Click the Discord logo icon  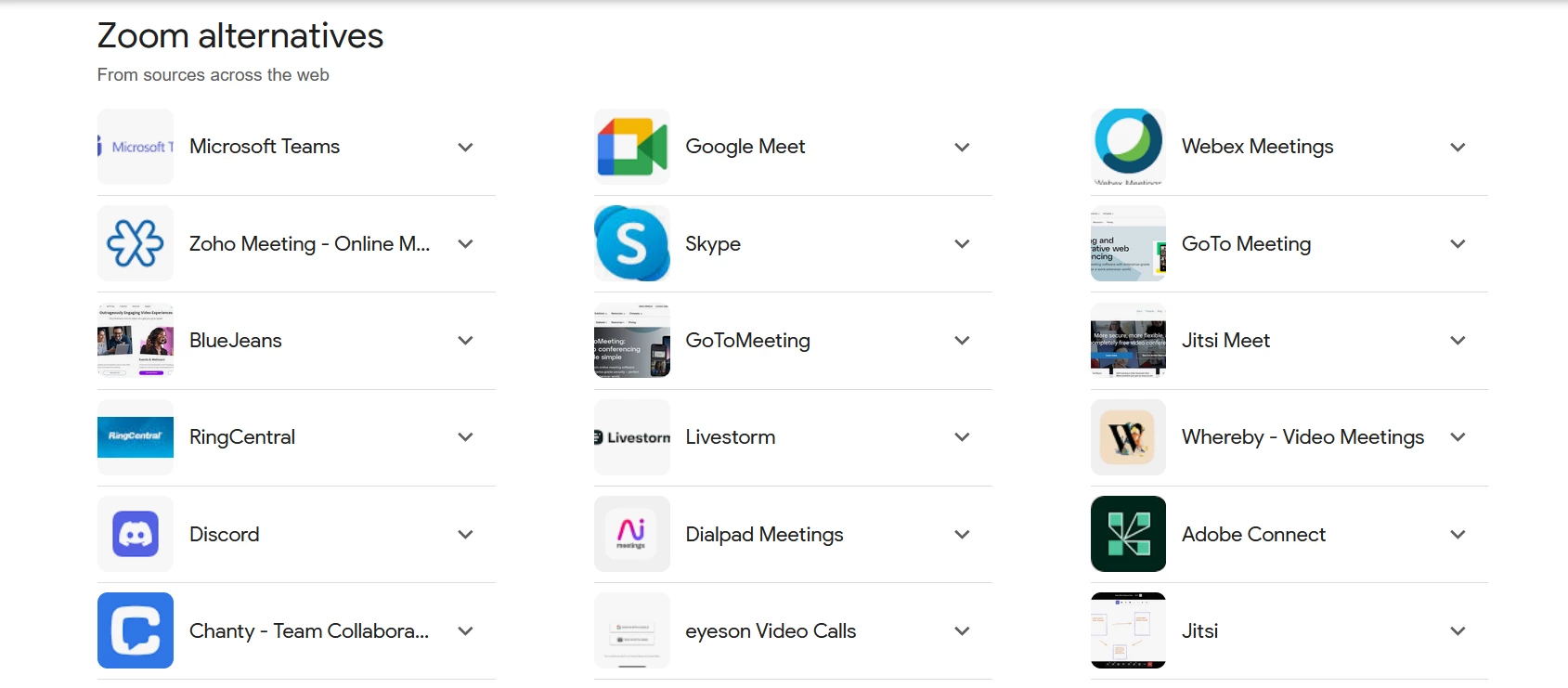pos(136,534)
